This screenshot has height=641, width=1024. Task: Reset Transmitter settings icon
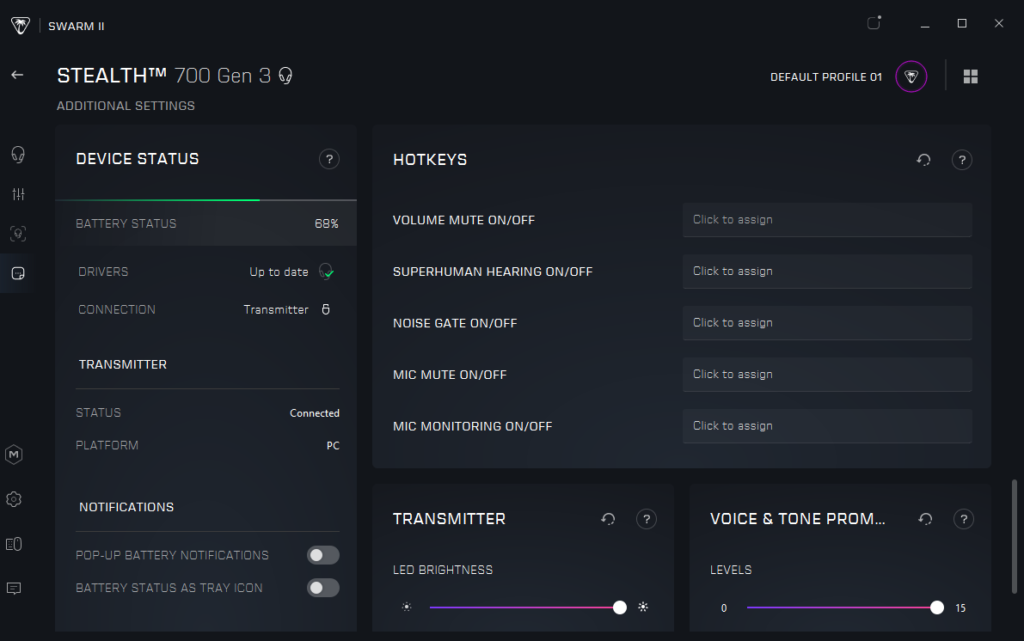pyautogui.click(x=608, y=519)
